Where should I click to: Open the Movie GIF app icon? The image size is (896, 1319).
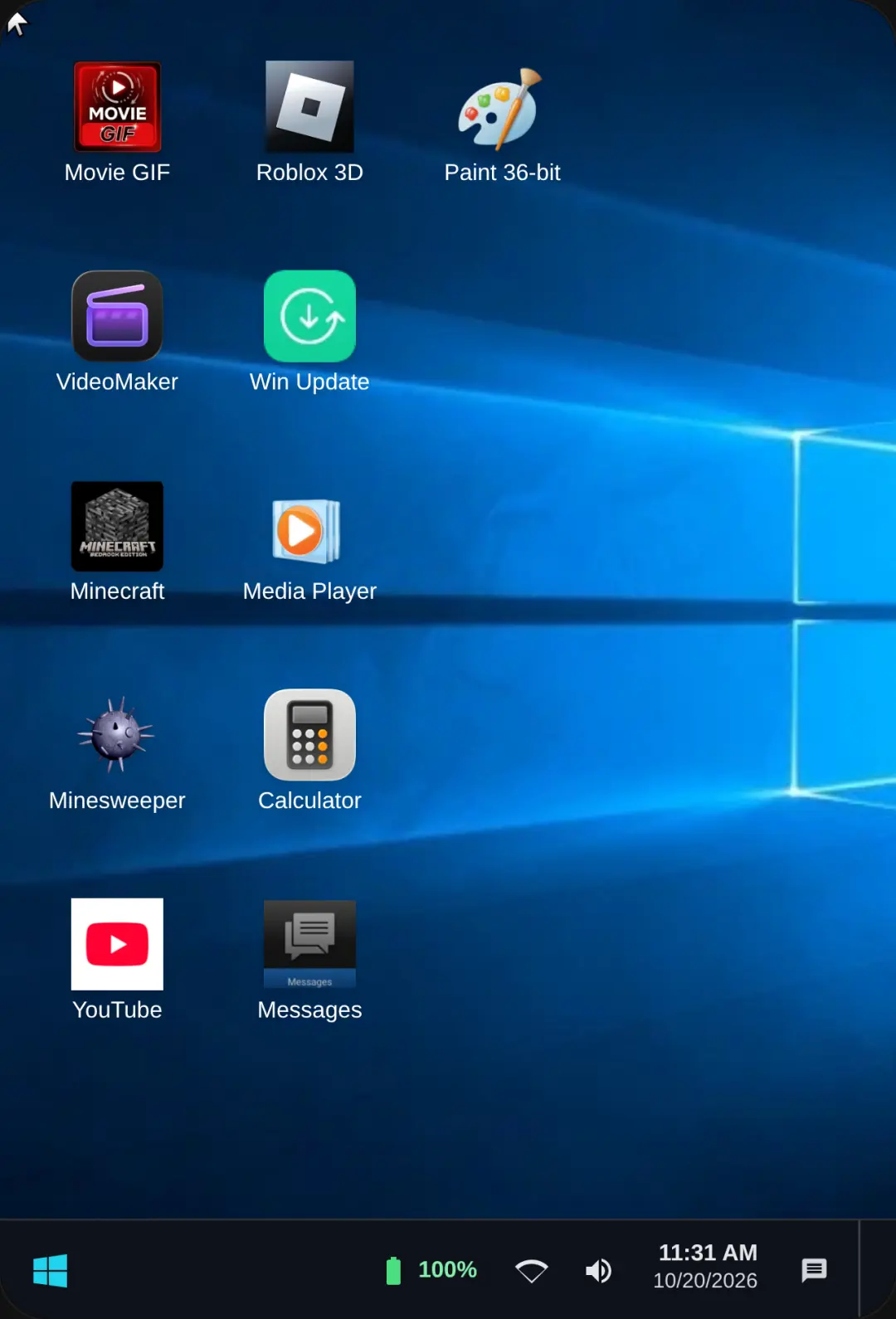point(117,106)
